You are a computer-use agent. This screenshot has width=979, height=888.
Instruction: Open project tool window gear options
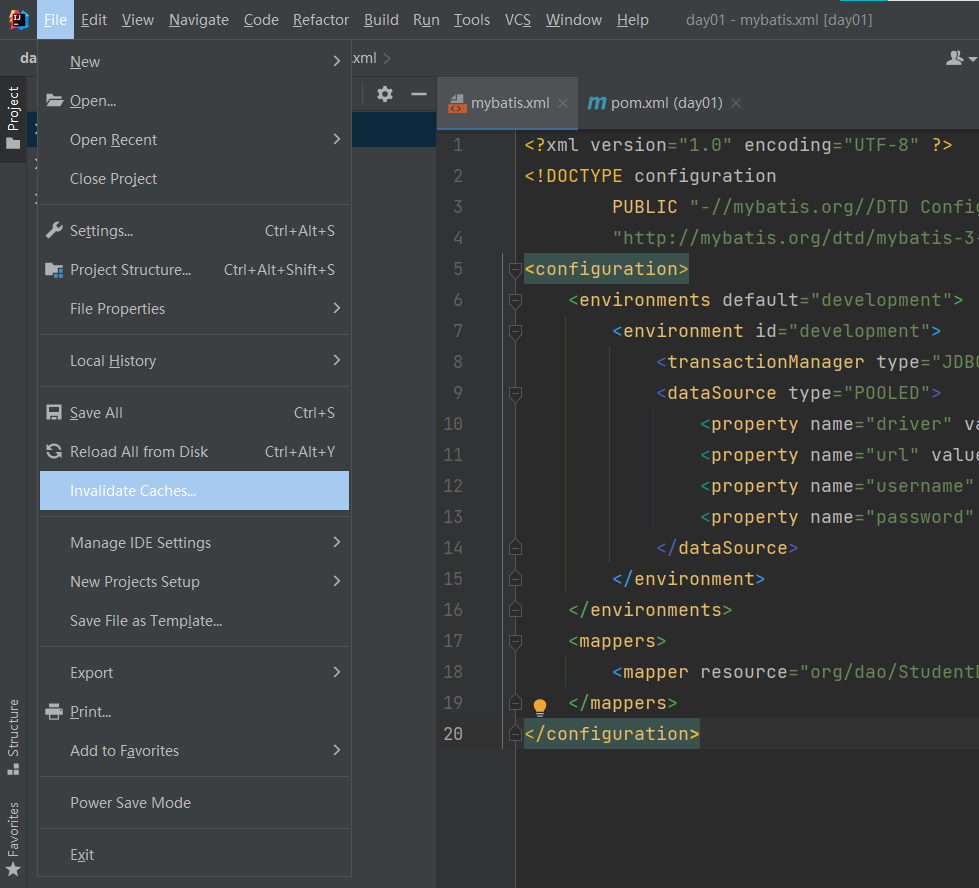[385, 94]
